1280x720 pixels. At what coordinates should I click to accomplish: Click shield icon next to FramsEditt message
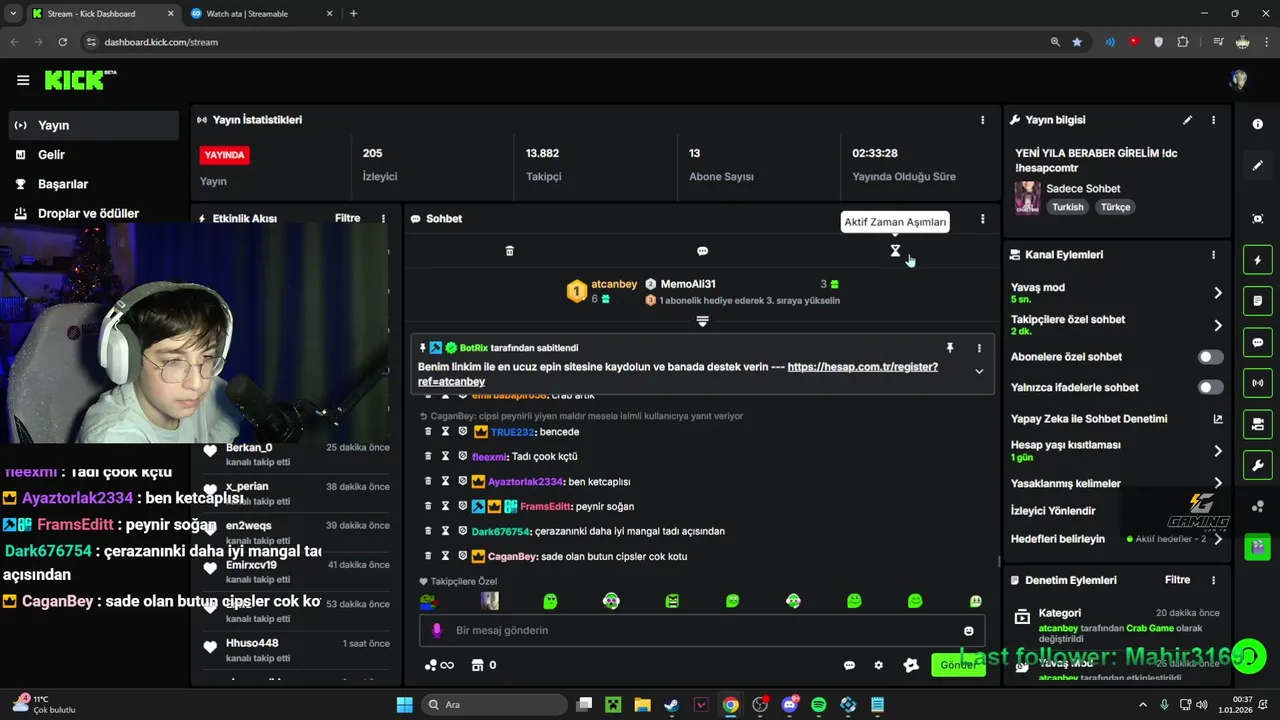(462, 506)
